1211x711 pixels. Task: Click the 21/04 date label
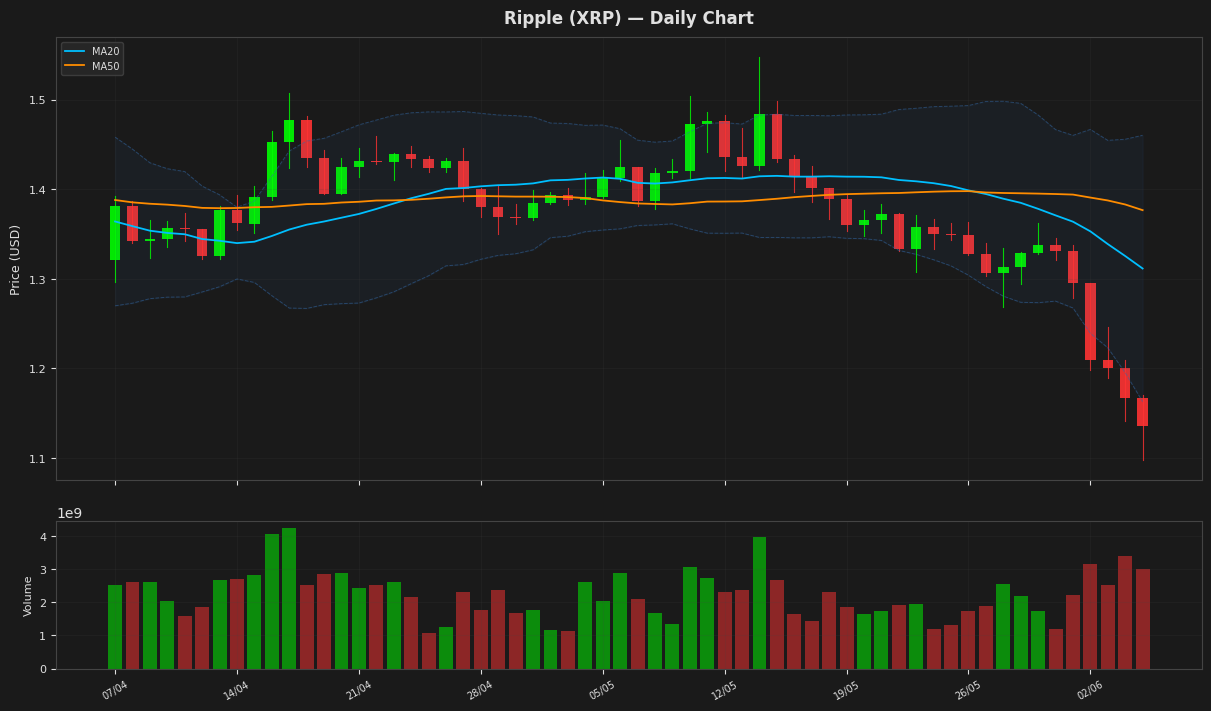[358, 690]
